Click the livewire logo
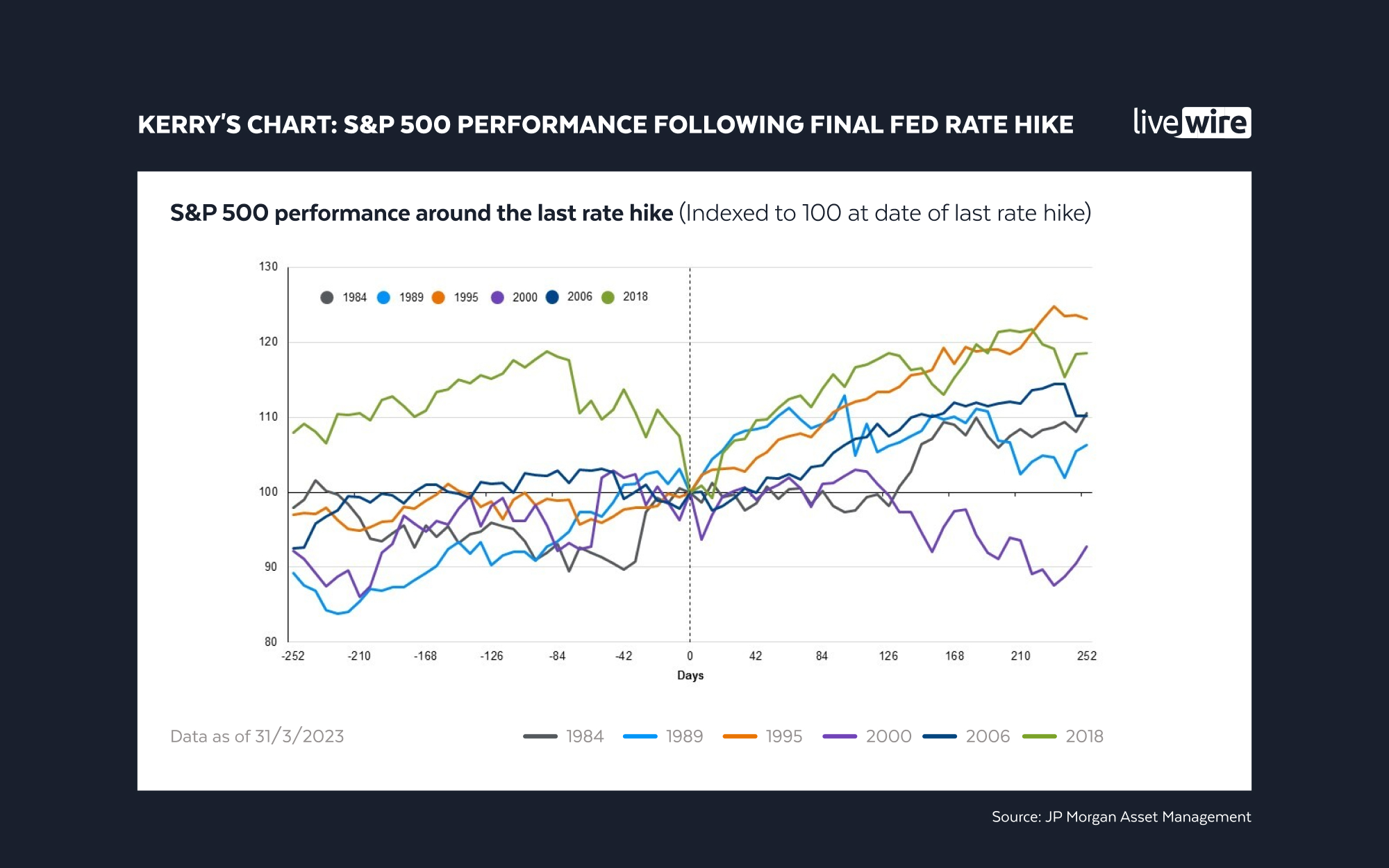This screenshot has height=868, width=1389. click(x=1192, y=123)
